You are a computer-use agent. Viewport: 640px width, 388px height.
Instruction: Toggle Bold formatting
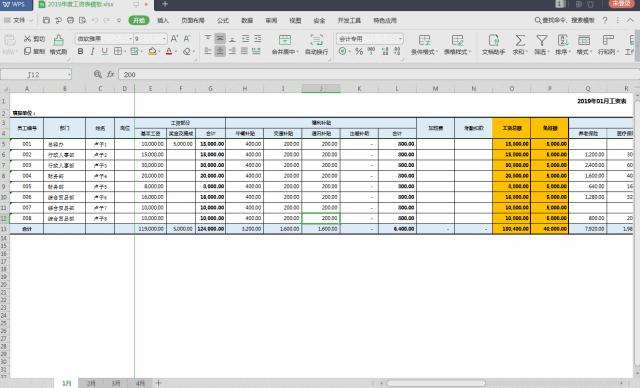(x=80, y=51)
